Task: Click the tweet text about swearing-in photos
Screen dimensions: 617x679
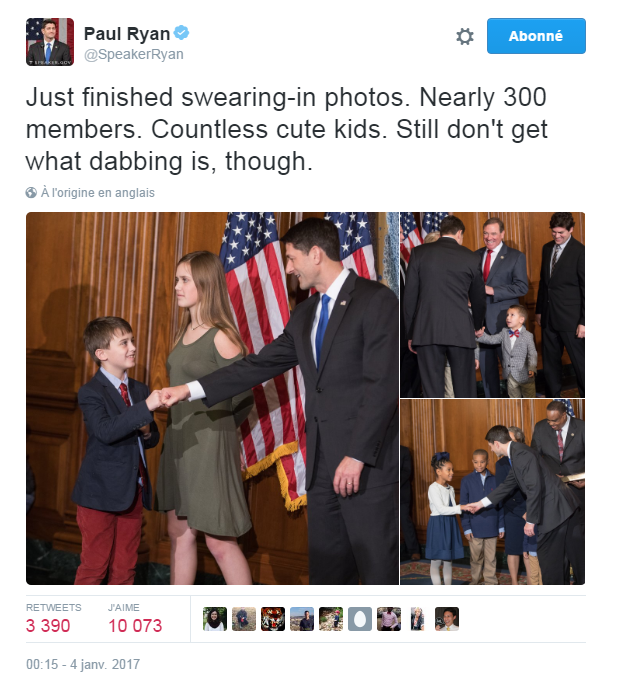Action: 286,130
